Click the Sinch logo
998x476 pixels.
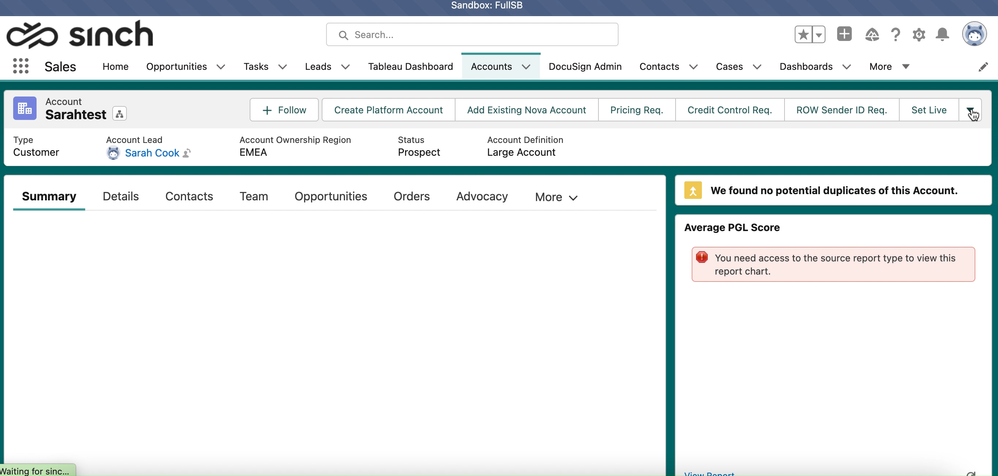tap(80, 34)
